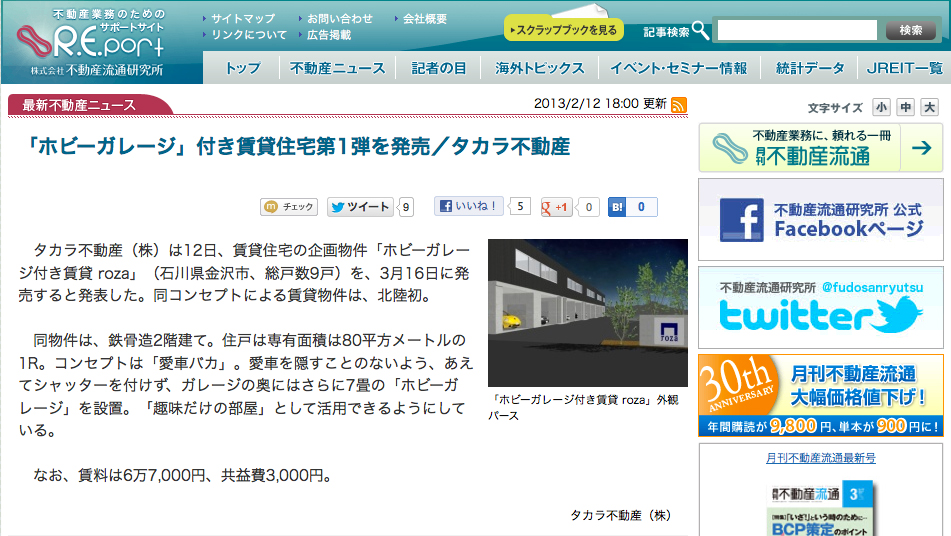The width and height of the screenshot is (951, 536).
Task: Click the tweet count 9 bubble
Action: click(x=406, y=207)
